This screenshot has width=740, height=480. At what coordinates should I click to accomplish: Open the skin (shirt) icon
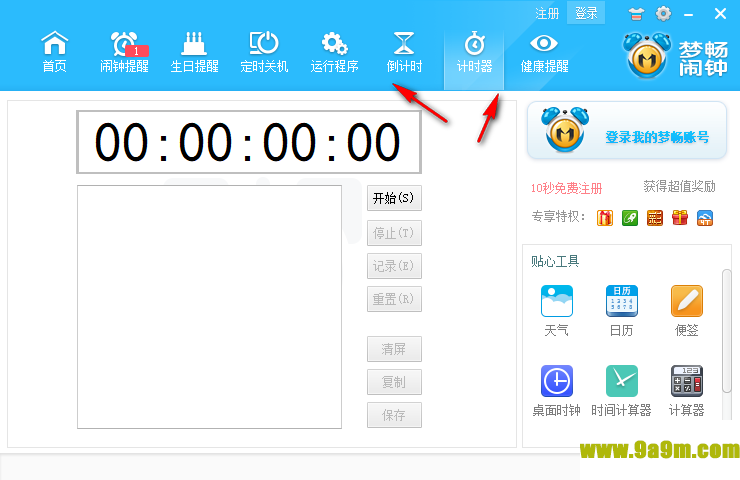coord(636,14)
